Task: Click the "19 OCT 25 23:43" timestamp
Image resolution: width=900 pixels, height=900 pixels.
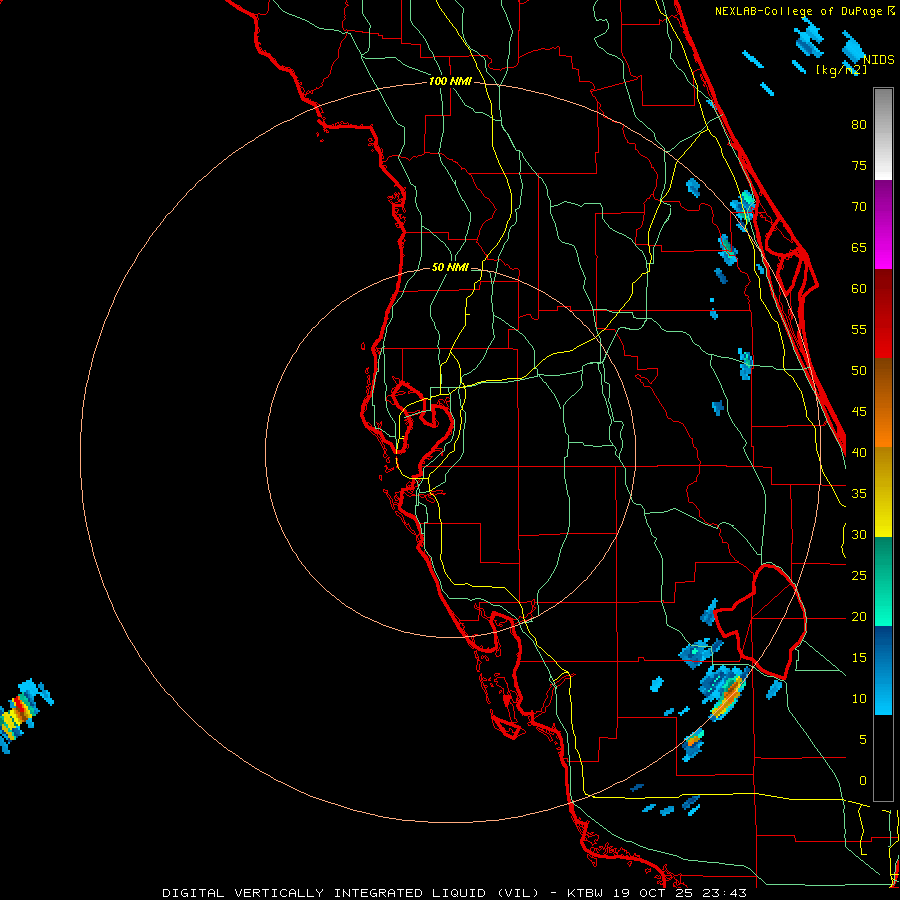Action: click(x=680, y=893)
